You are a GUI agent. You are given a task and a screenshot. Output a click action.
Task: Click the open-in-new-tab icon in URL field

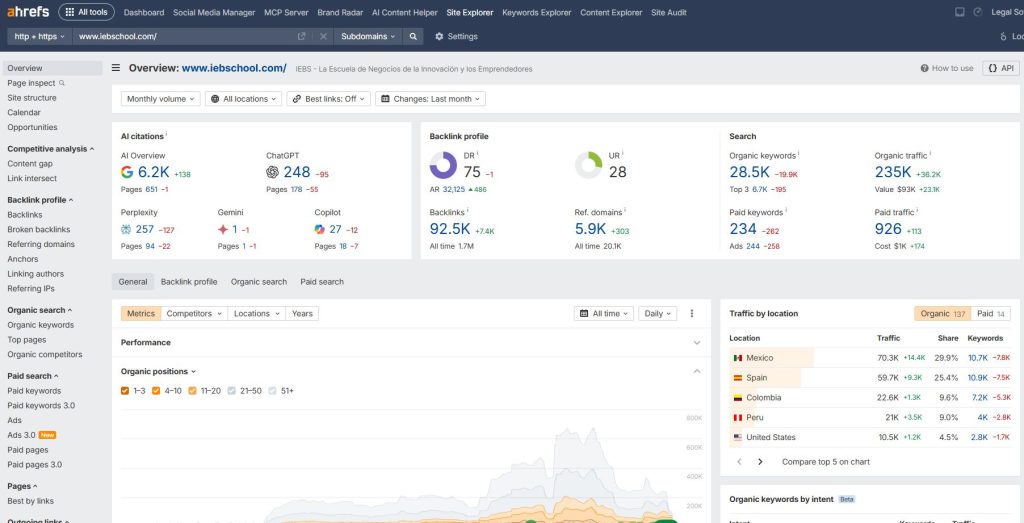point(302,36)
